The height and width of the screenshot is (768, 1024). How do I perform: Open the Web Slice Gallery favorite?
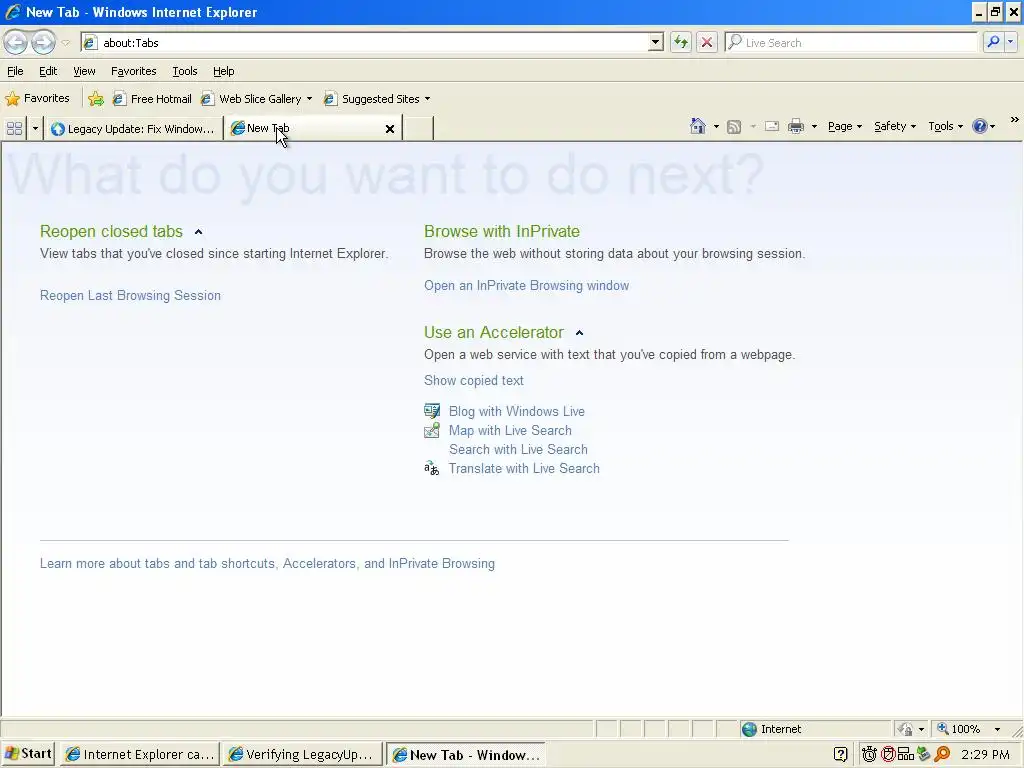(x=257, y=99)
